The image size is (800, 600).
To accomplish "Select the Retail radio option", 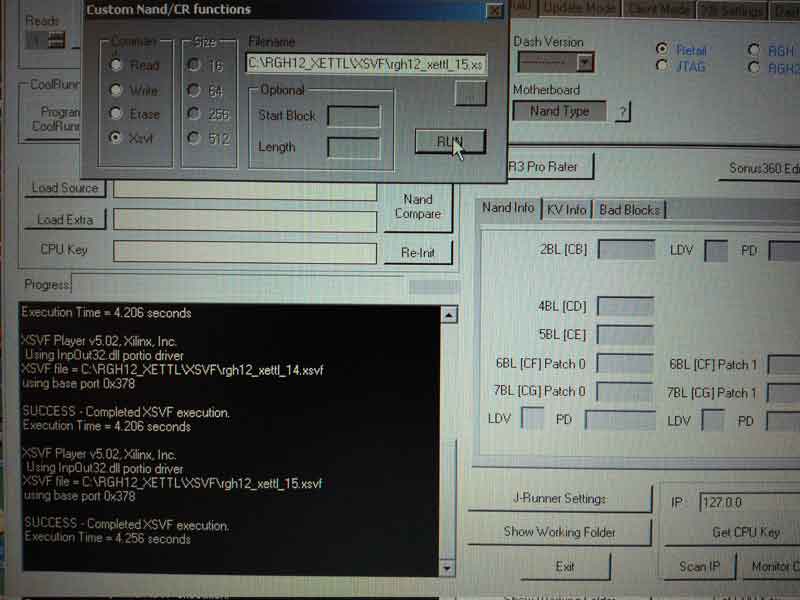I will click(x=662, y=49).
